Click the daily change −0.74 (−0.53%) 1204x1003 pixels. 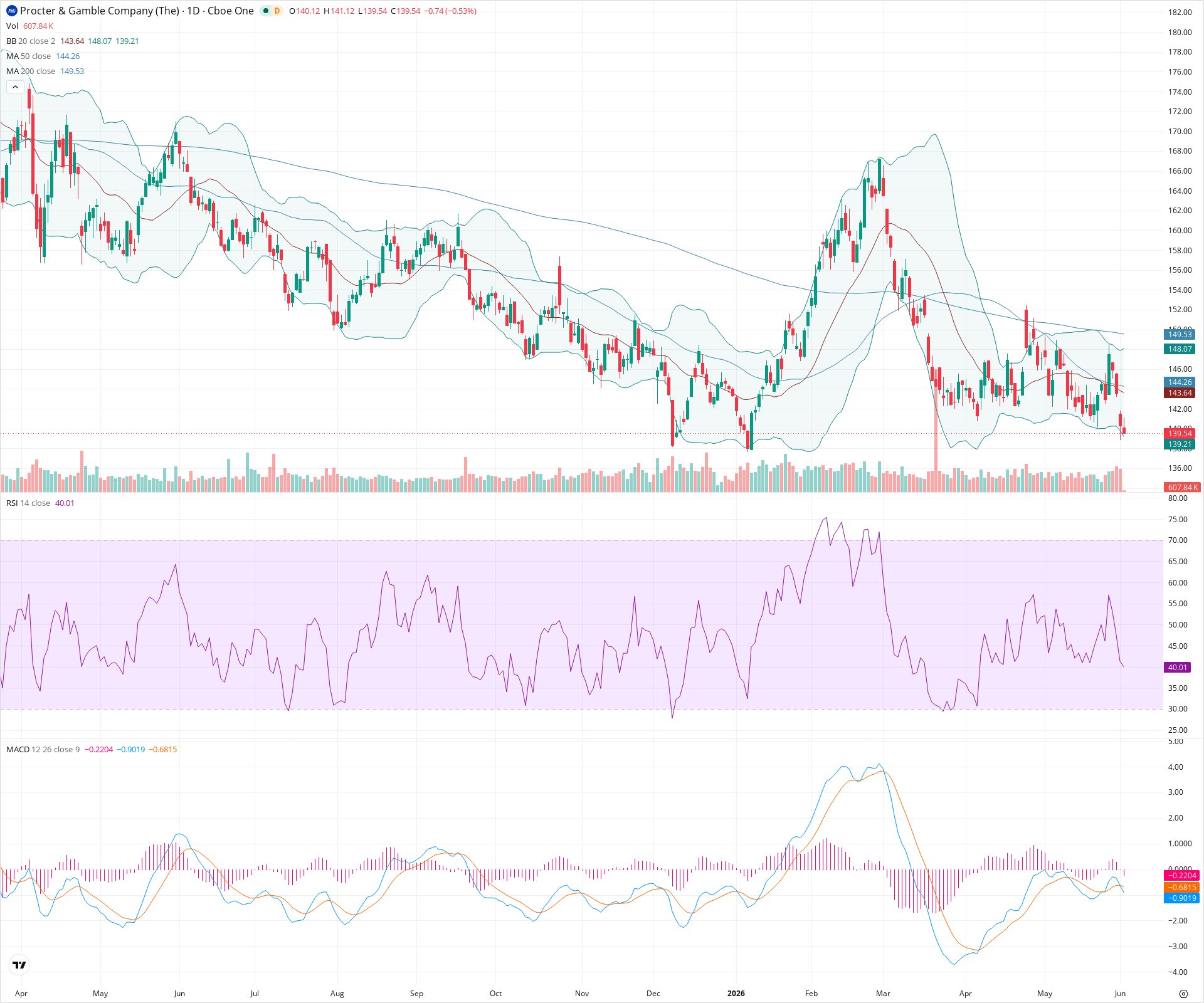(x=450, y=11)
